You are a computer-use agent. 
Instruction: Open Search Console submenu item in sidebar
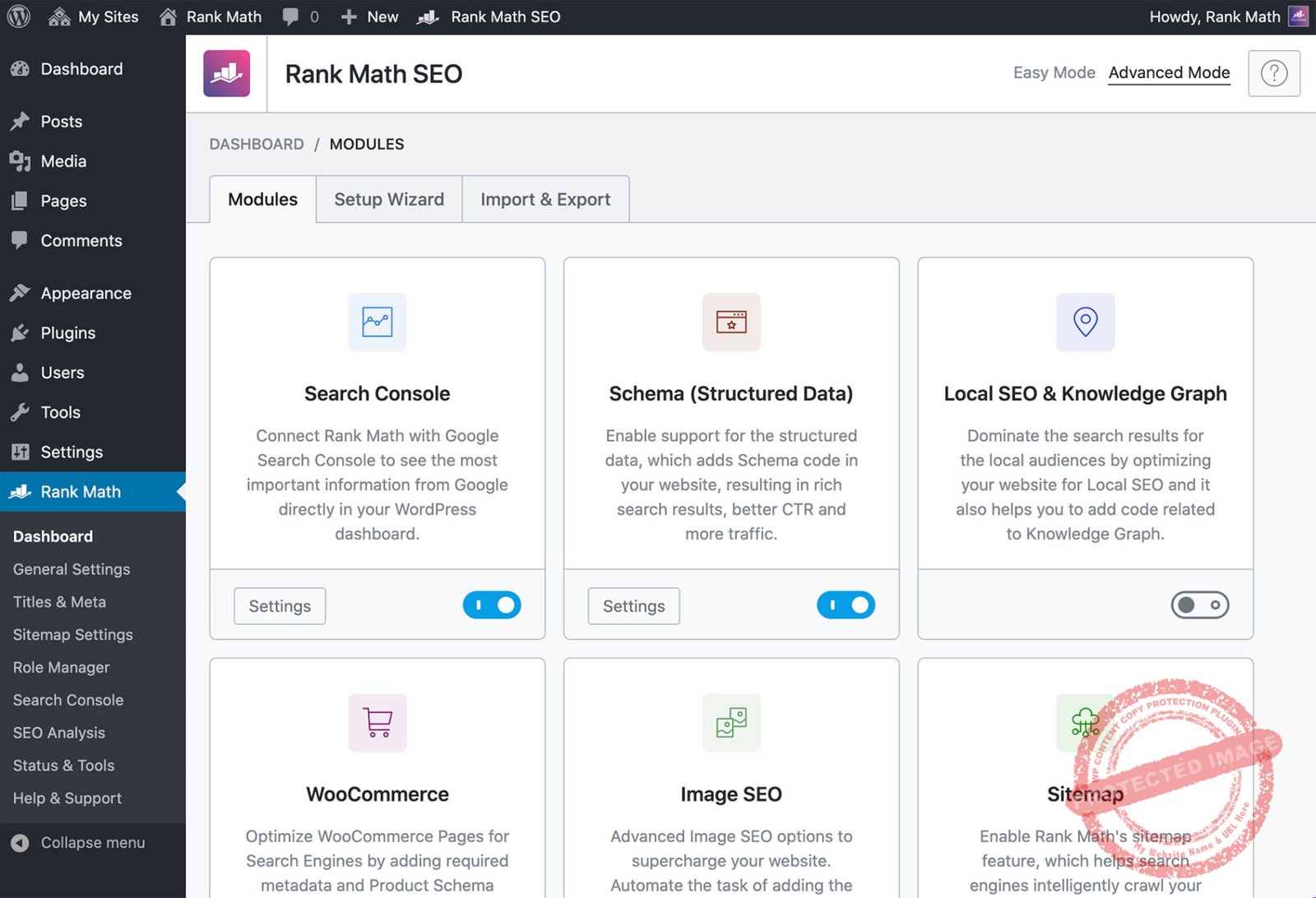click(68, 701)
